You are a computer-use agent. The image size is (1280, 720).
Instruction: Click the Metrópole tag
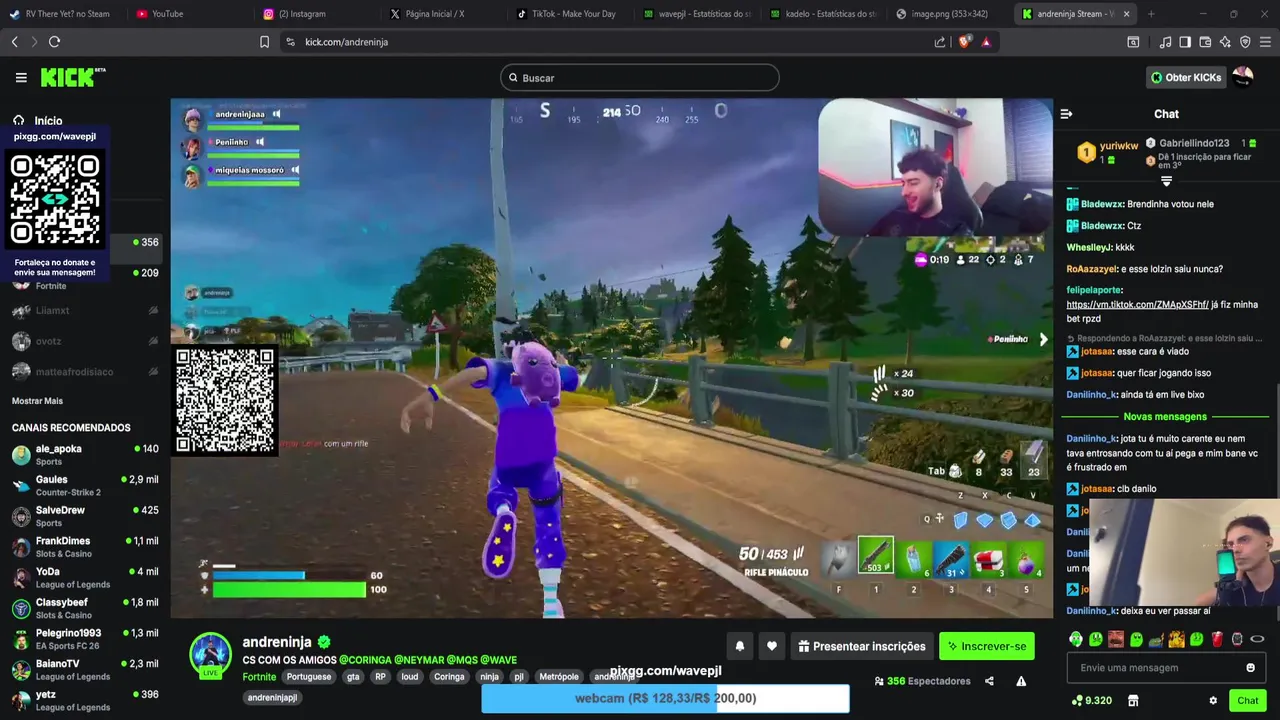pyautogui.click(x=559, y=677)
